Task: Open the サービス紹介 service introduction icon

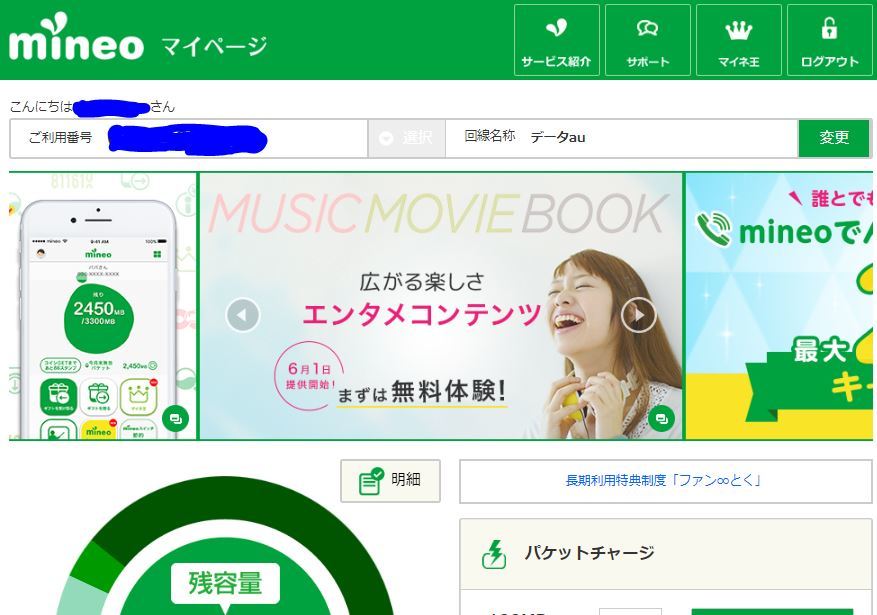Action: [556, 30]
